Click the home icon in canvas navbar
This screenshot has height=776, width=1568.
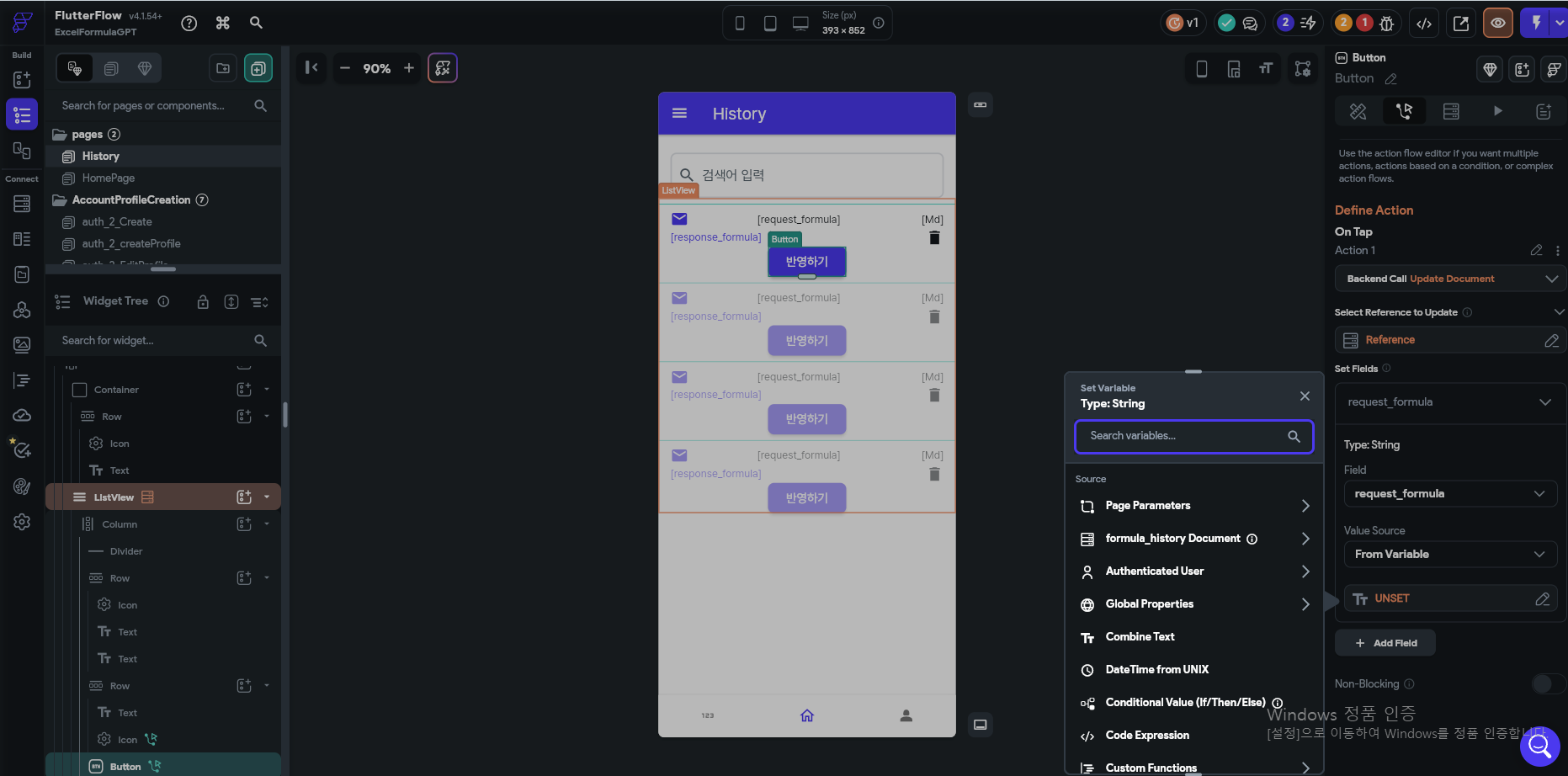point(807,715)
